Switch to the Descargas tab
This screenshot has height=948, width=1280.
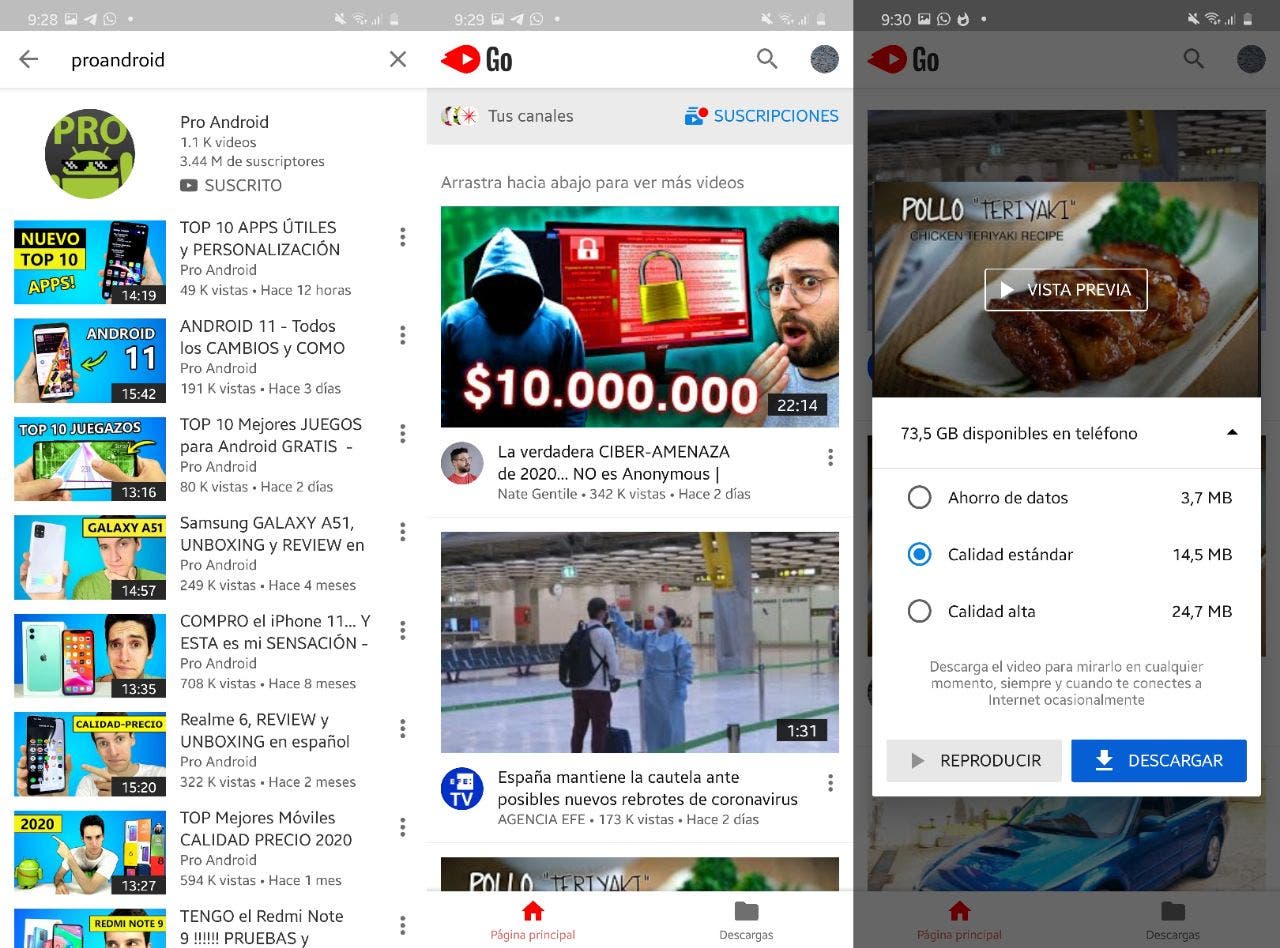pyautogui.click(x=746, y=920)
